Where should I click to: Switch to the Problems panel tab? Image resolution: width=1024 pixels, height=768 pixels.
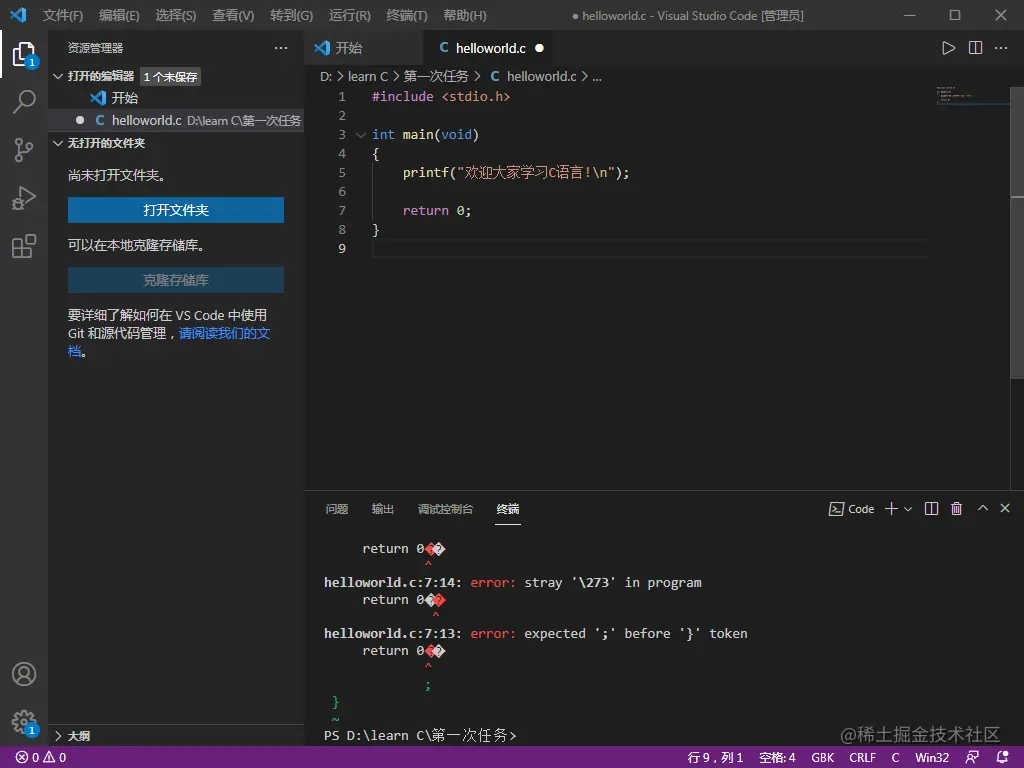click(337, 509)
